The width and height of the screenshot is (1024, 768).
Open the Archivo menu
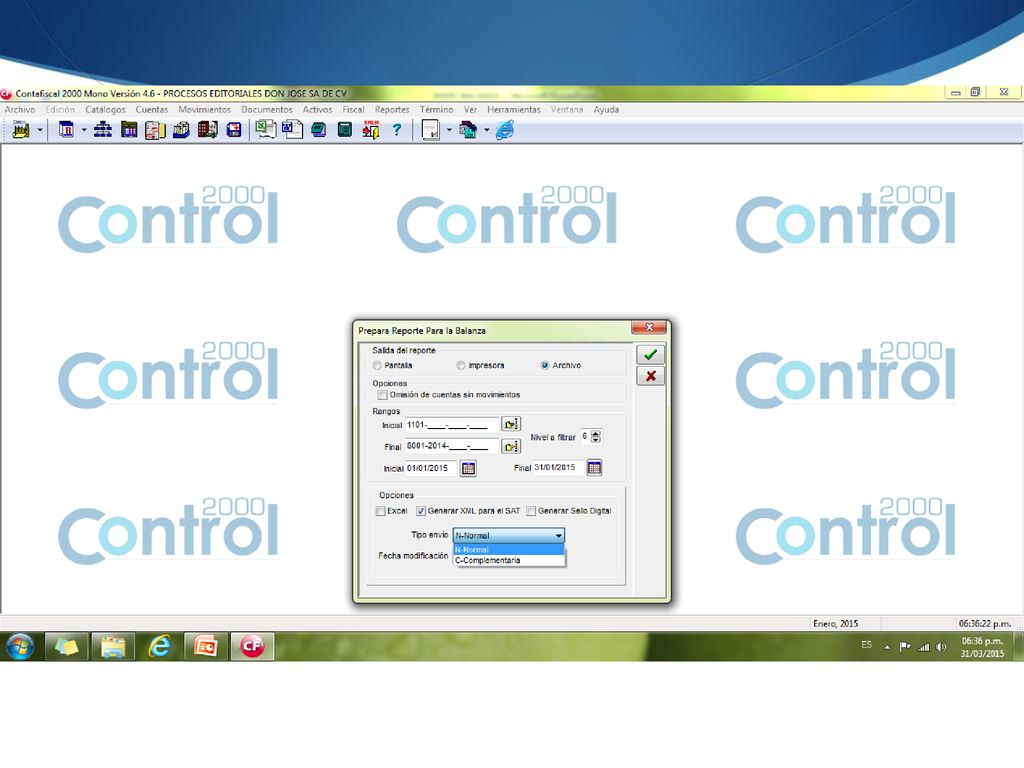tap(20, 110)
